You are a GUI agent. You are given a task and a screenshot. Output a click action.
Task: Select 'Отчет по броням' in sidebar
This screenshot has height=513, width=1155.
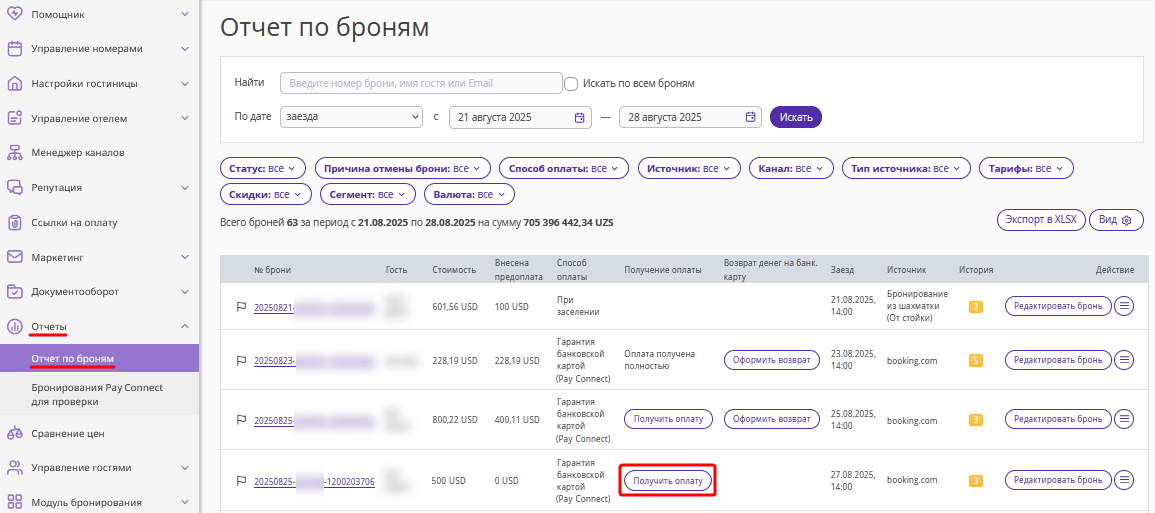[73, 358]
